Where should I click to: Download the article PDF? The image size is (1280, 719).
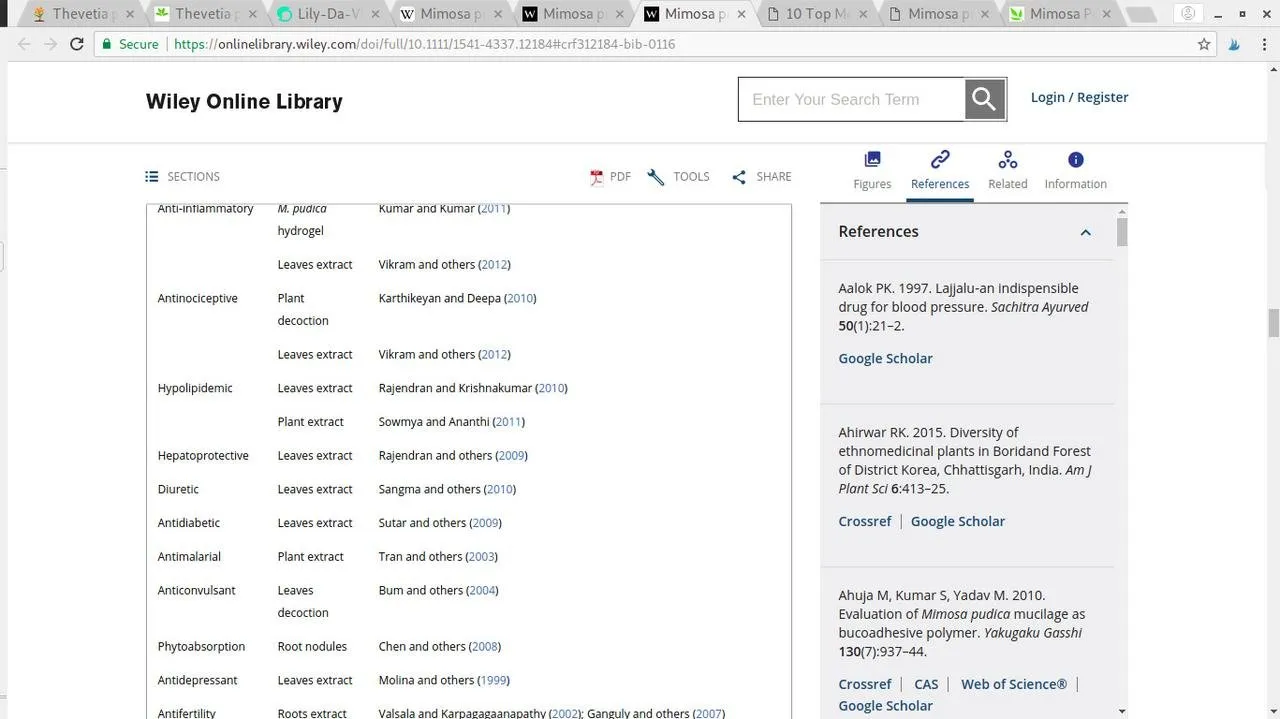[610, 177]
